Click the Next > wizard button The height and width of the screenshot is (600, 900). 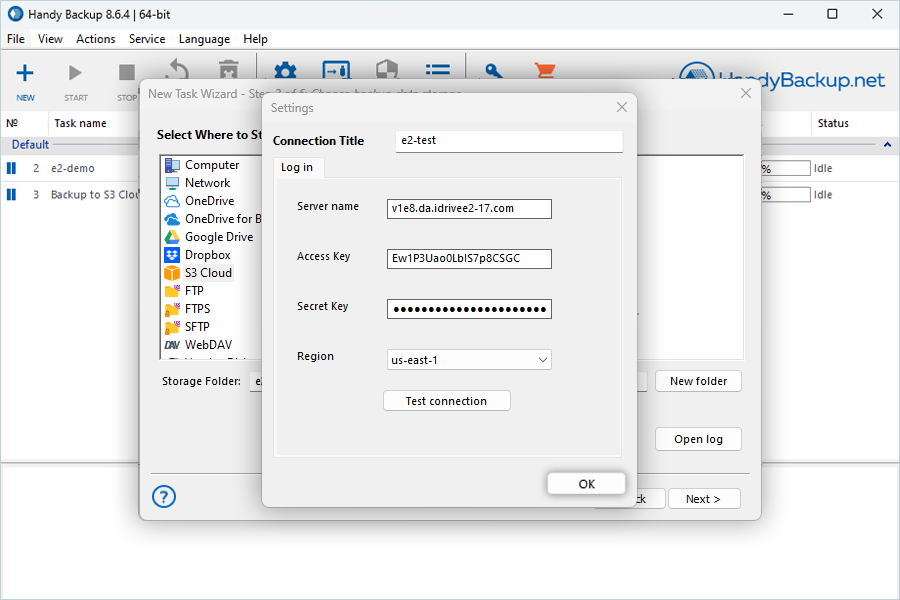click(x=704, y=499)
